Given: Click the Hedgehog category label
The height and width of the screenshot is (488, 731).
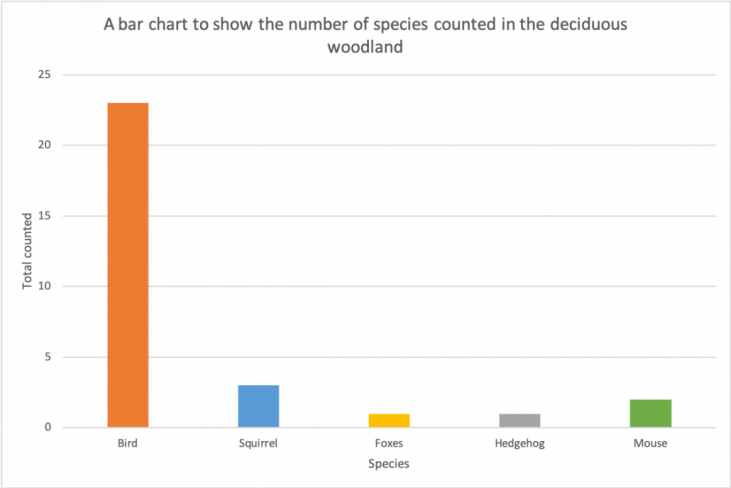Looking at the screenshot, I should click(x=520, y=443).
